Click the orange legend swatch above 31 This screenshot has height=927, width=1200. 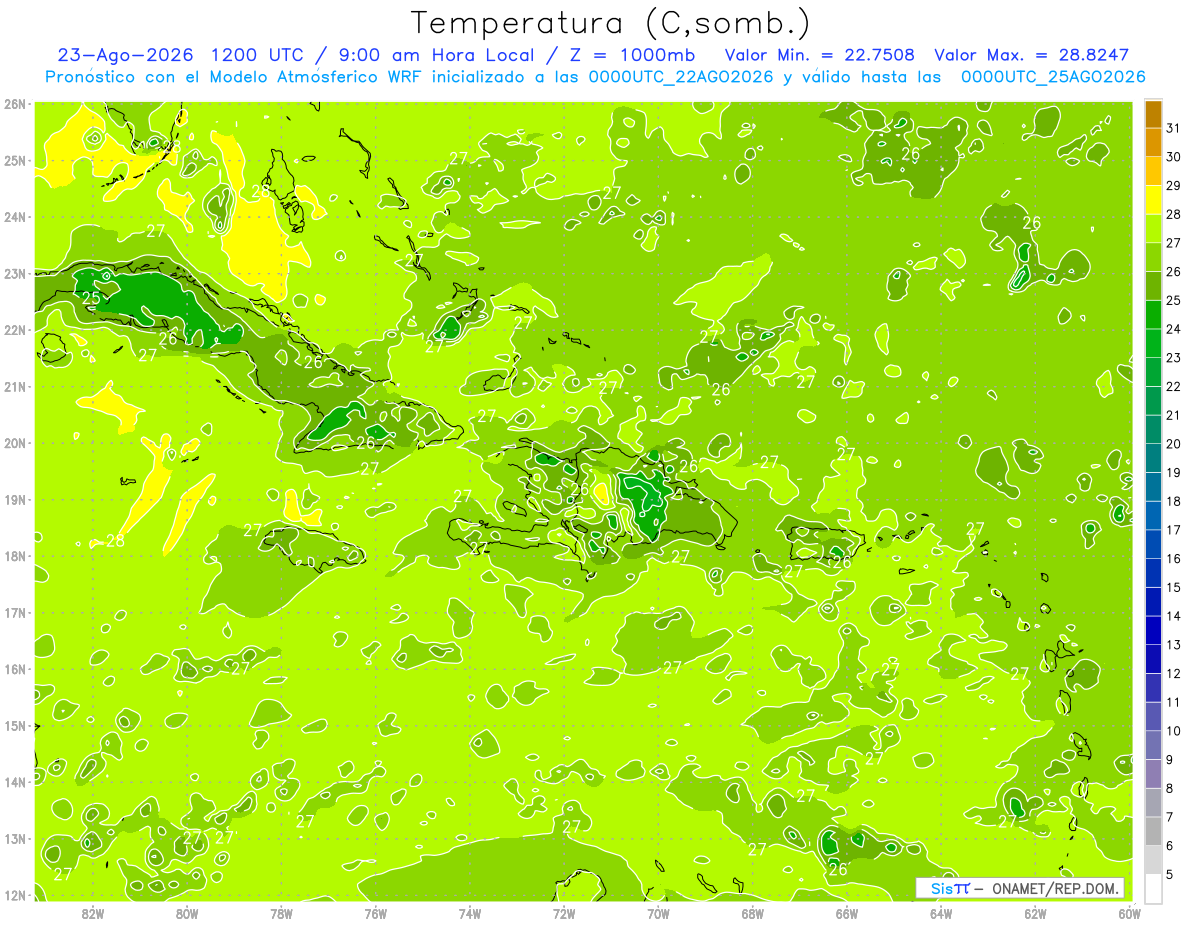tap(1153, 114)
